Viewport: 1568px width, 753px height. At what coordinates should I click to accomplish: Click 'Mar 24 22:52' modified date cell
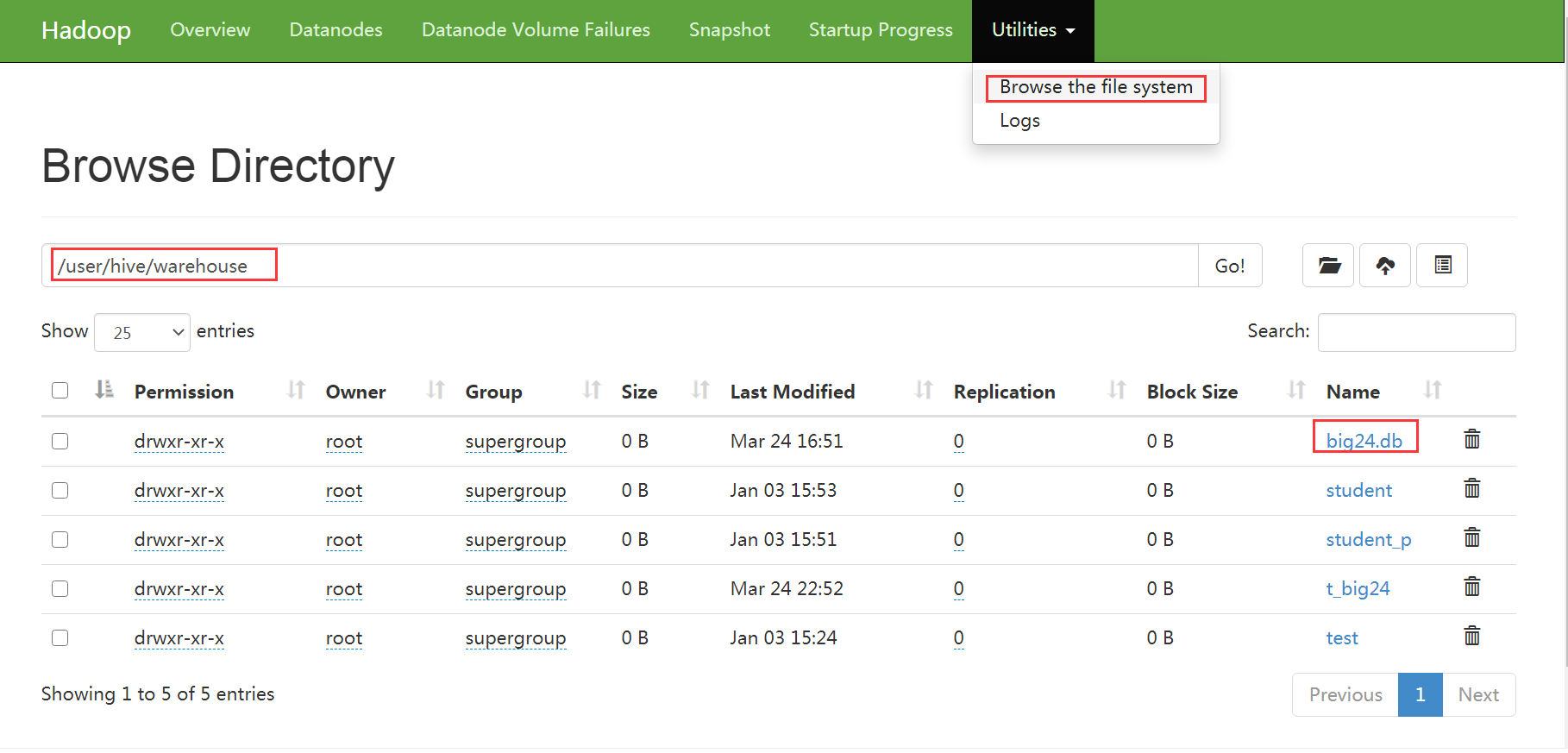pos(787,588)
